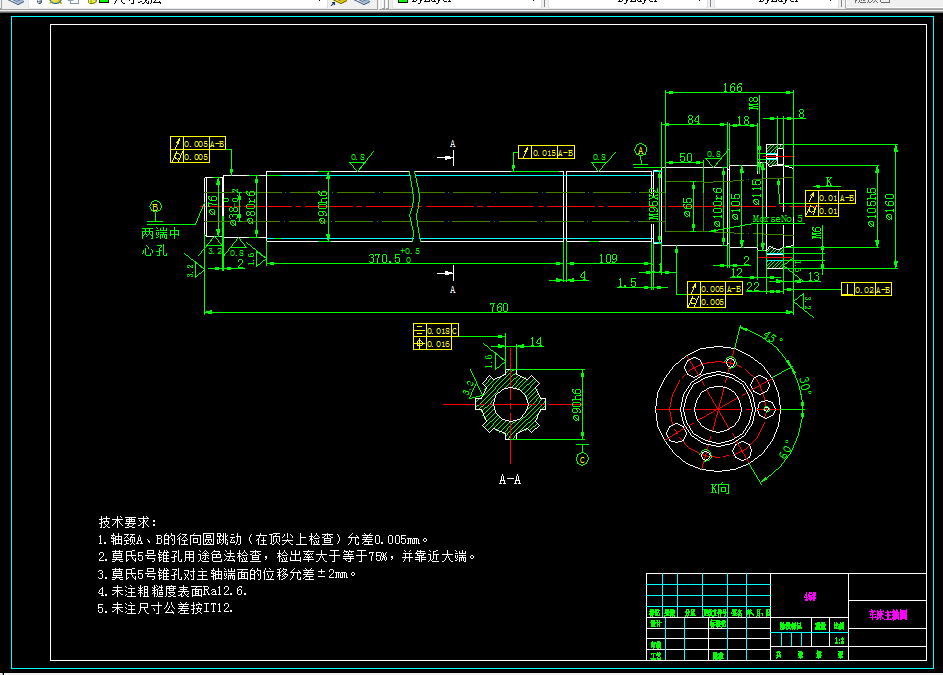Click the datum A circle symbol
Viewport: 943px width, 675px height.
tap(640, 150)
